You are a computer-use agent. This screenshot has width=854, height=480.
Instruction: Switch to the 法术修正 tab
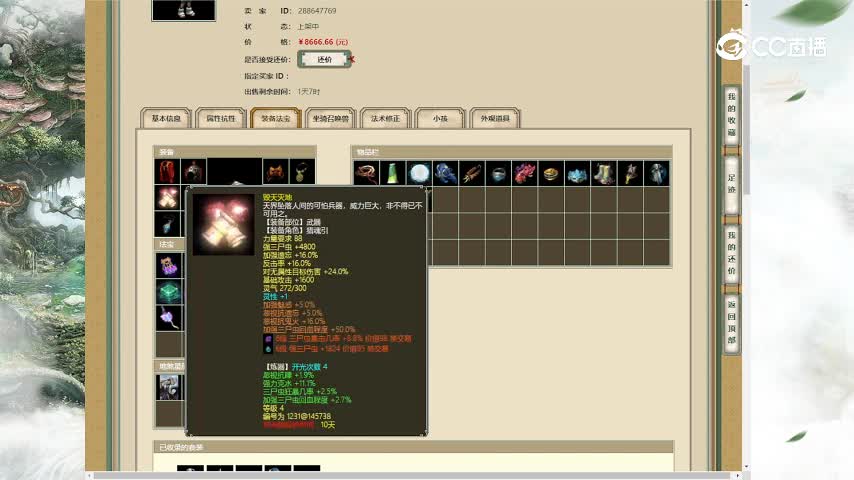[x=385, y=118]
